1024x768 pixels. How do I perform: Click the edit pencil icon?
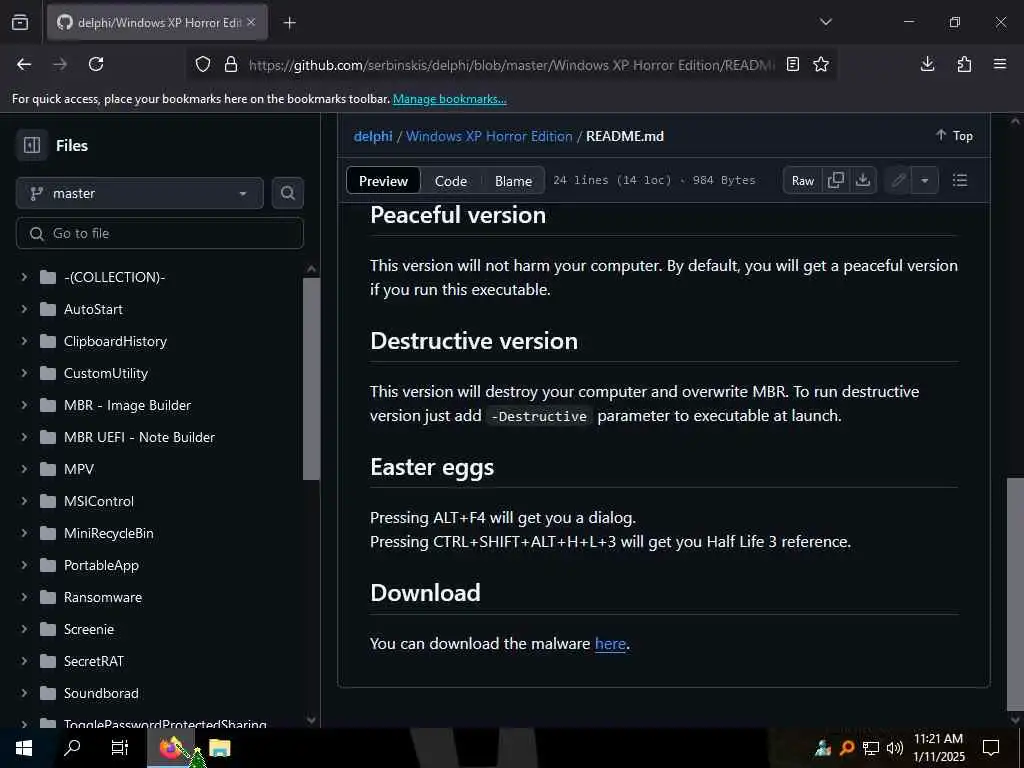click(899, 180)
